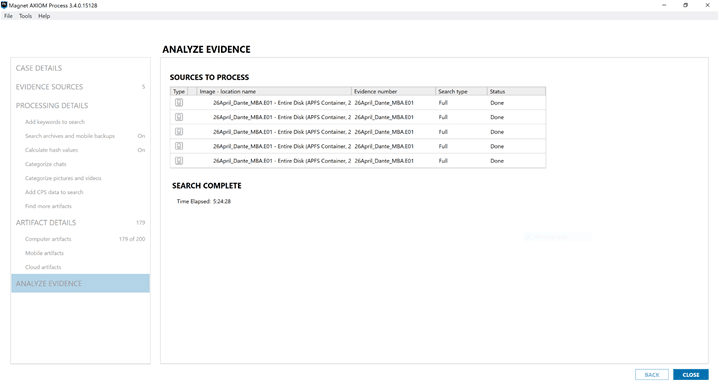Sort by Image - location name column
719x386 pixels.
[274, 91]
